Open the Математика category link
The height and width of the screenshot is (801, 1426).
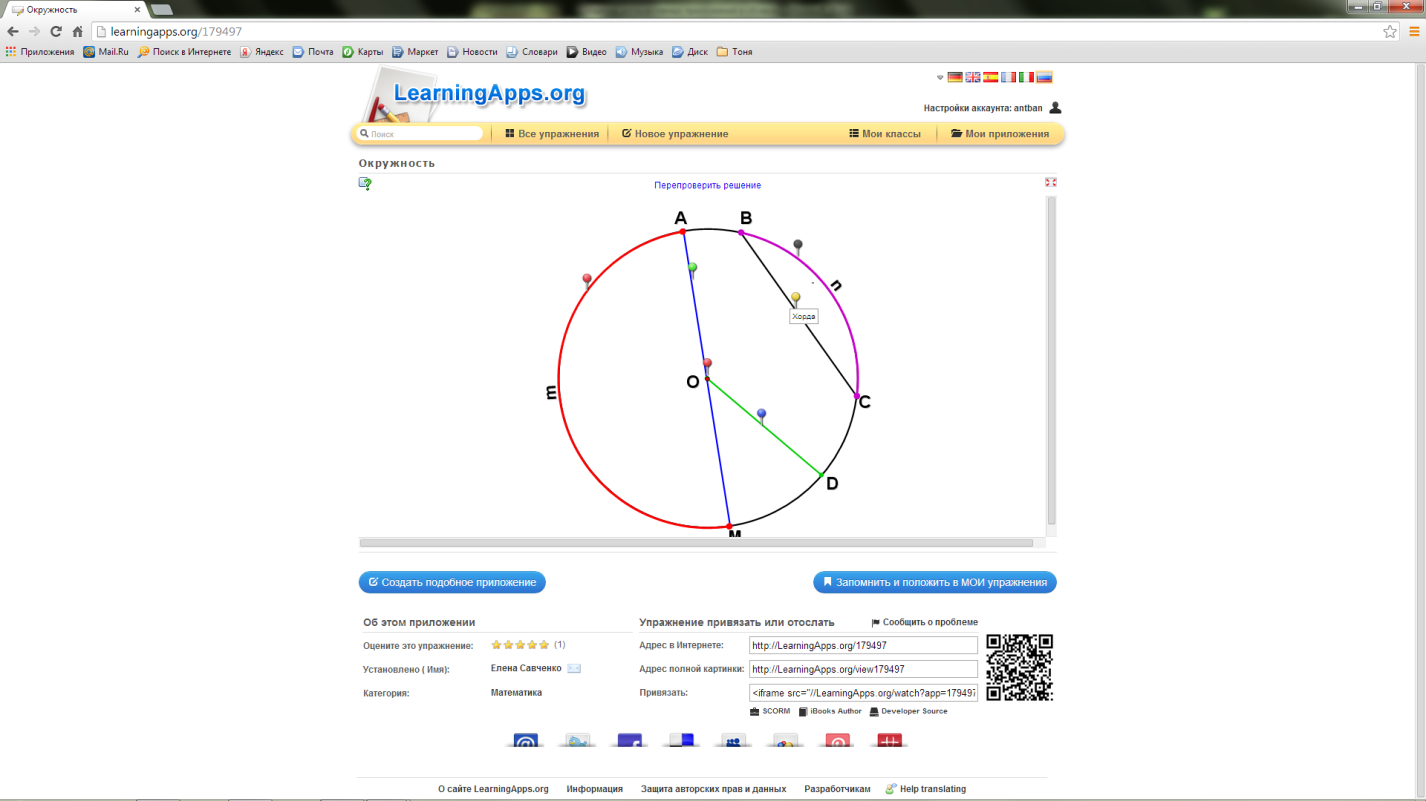(x=516, y=692)
